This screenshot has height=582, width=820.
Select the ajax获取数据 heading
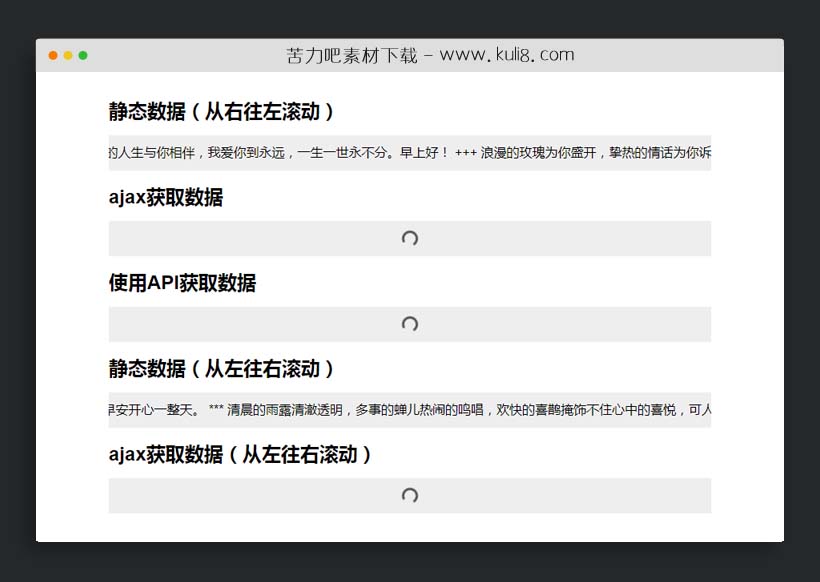(x=166, y=198)
